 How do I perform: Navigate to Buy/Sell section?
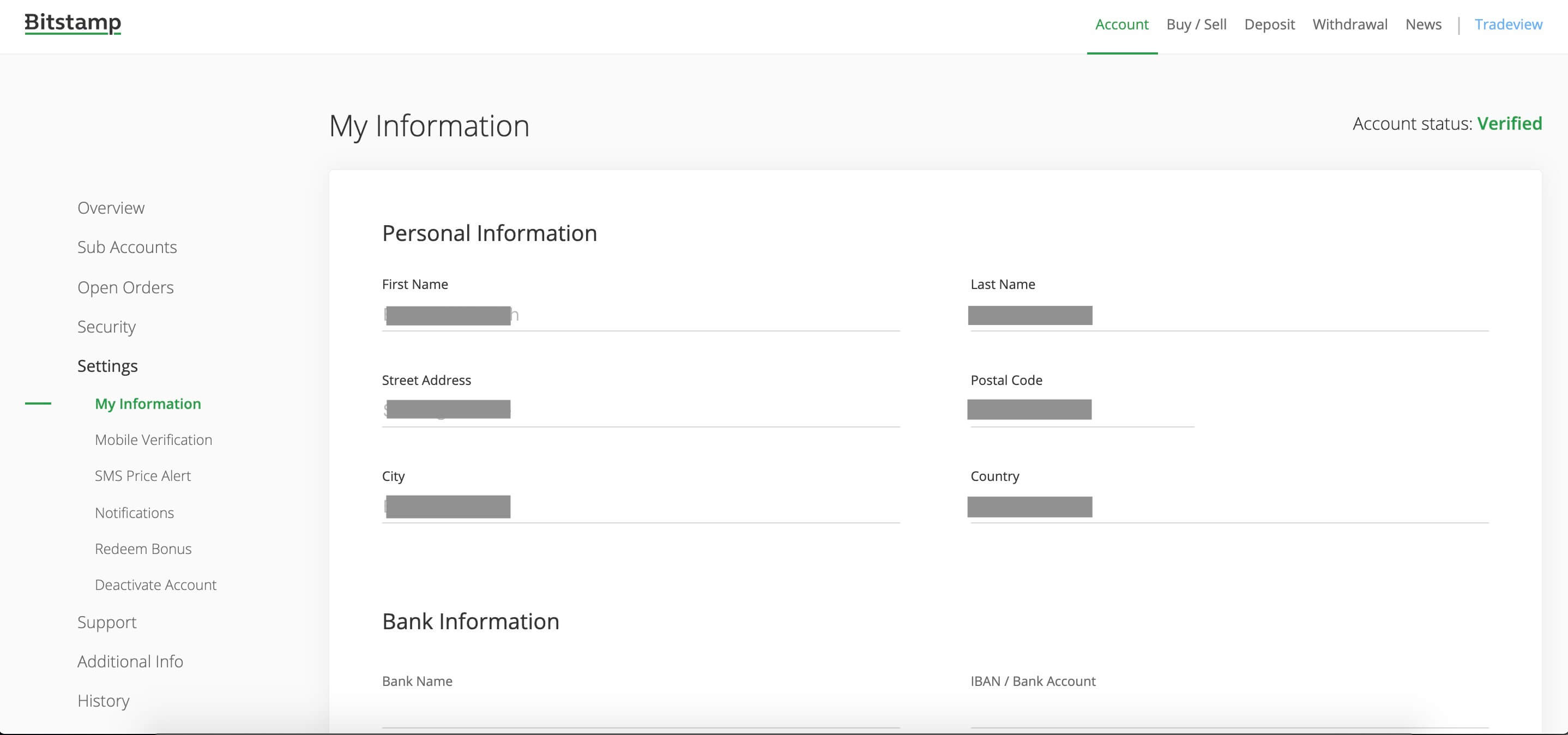point(1196,24)
